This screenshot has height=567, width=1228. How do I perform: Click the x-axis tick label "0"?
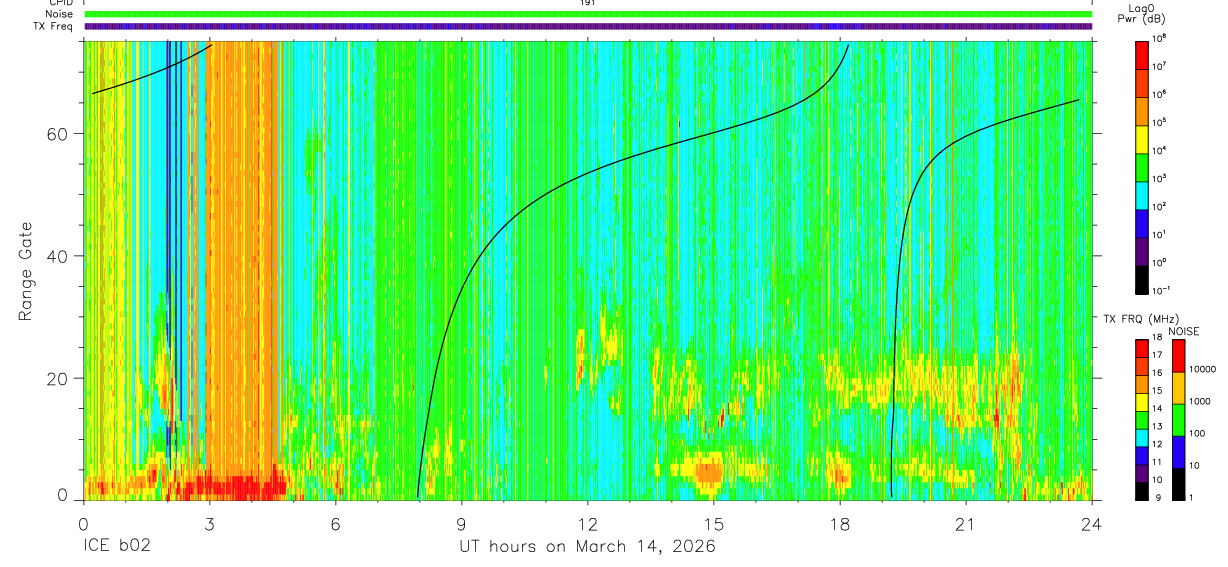tap(84, 524)
